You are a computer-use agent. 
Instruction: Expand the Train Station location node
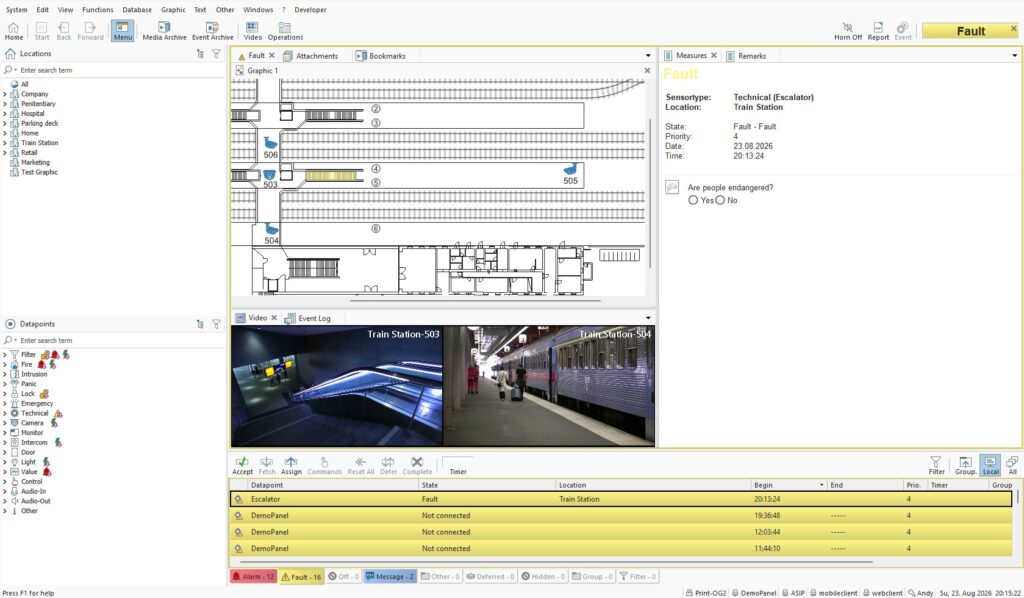5,143
